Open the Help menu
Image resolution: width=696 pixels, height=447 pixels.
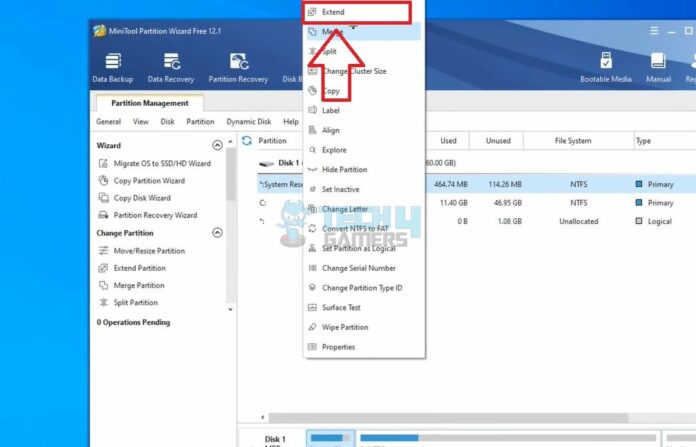291,122
